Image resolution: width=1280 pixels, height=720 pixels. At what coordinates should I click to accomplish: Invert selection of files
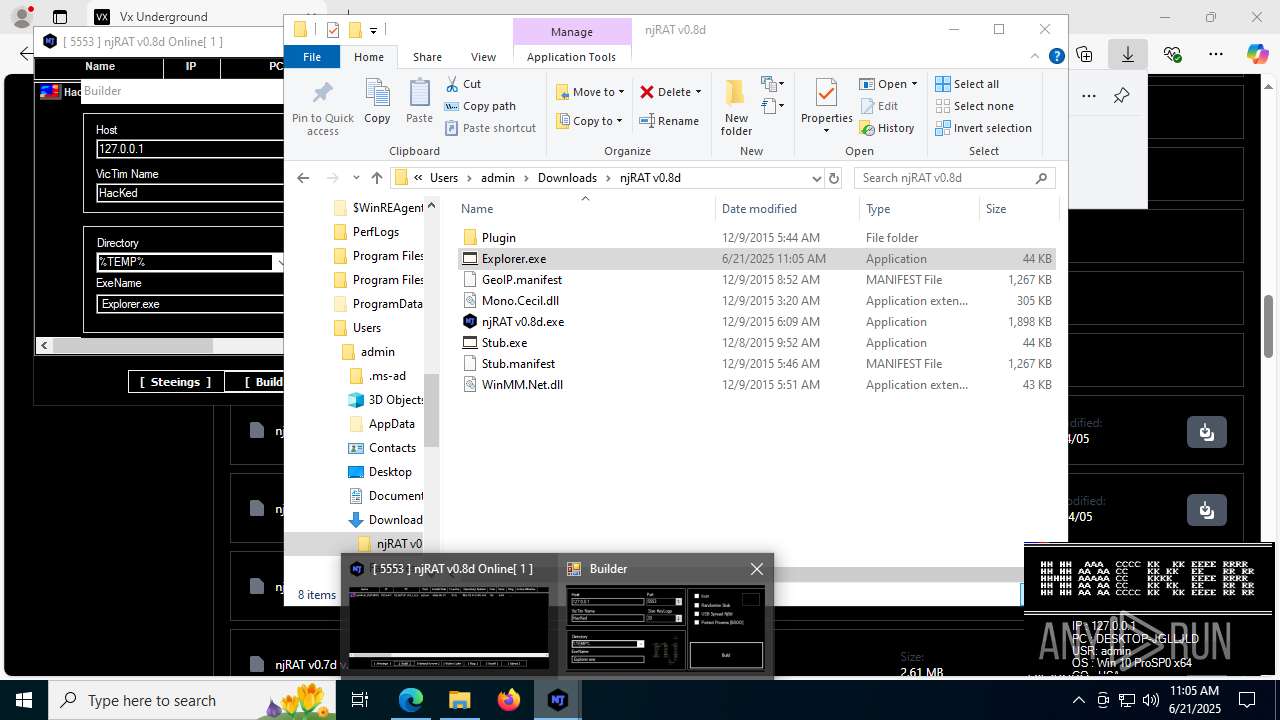pyautogui.click(x=983, y=128)
